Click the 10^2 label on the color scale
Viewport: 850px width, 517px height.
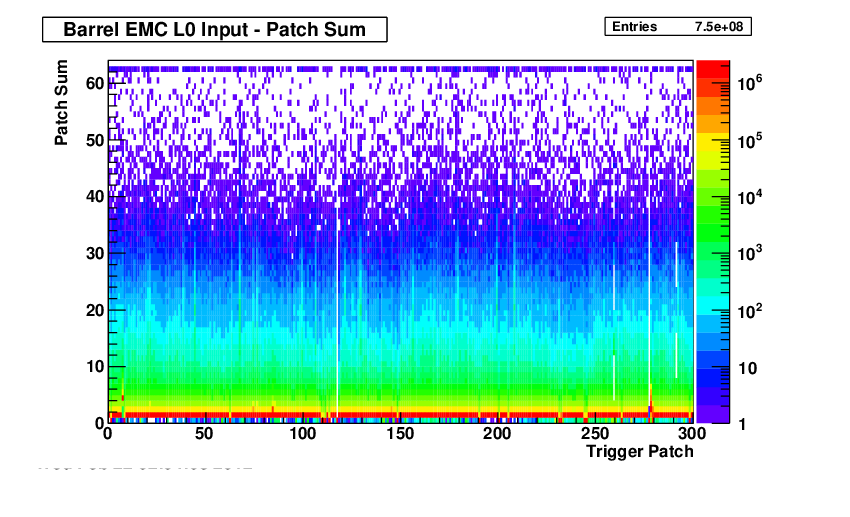[750, 311]
